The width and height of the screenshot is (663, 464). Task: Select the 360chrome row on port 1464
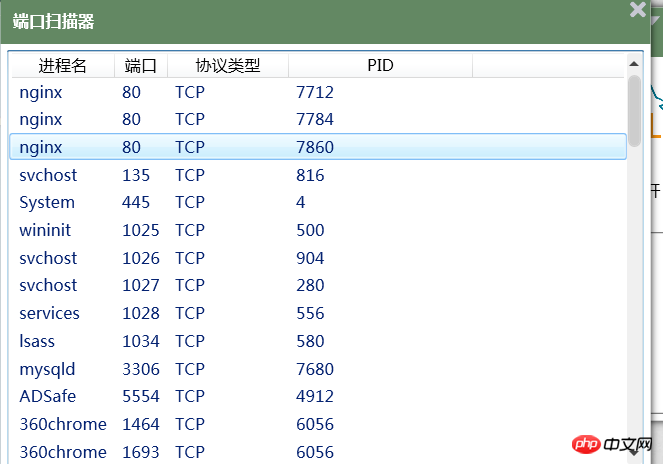[x=318, y=424]
